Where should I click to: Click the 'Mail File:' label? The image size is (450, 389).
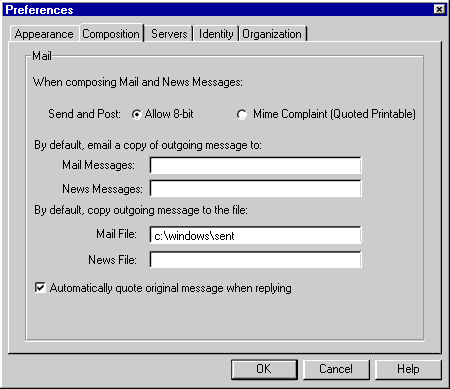click(x=116, y=234)
